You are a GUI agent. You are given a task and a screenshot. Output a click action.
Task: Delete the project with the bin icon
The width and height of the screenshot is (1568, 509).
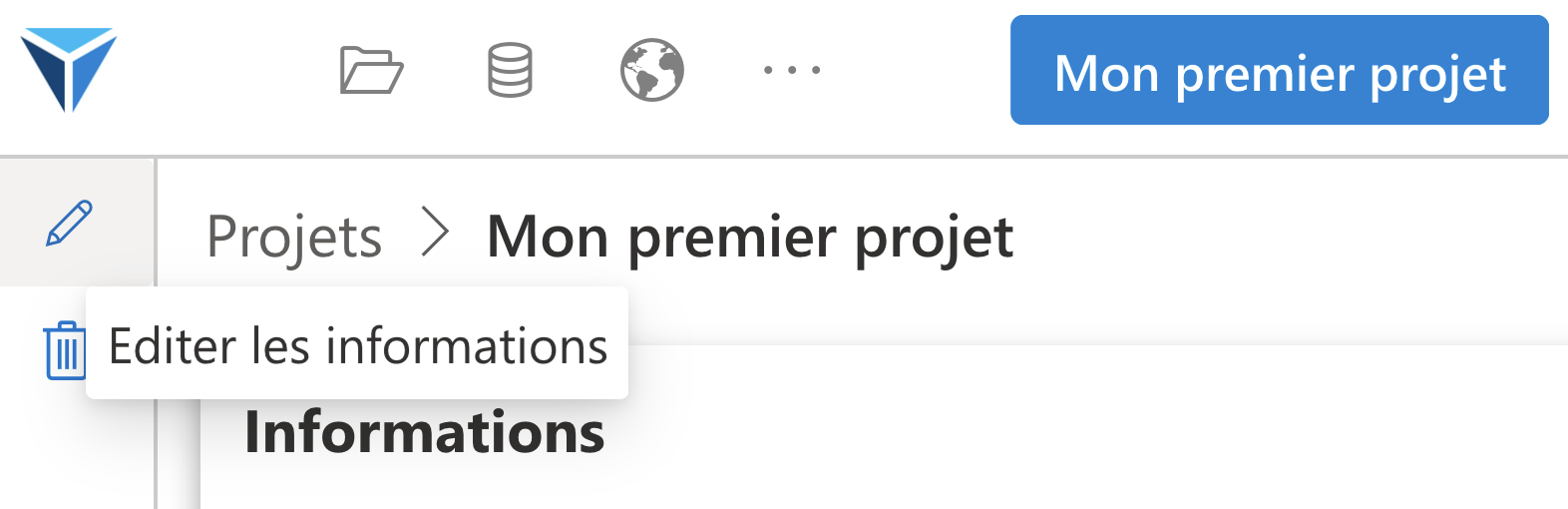(x=65, y=350)
